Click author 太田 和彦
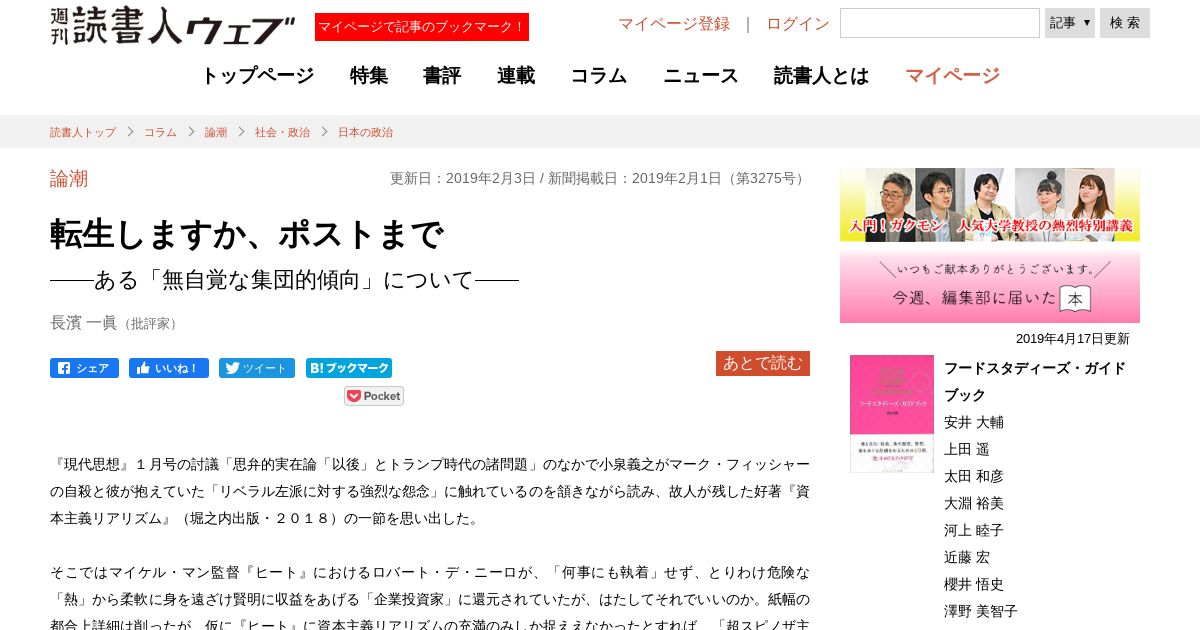 (x=974, y=477)
